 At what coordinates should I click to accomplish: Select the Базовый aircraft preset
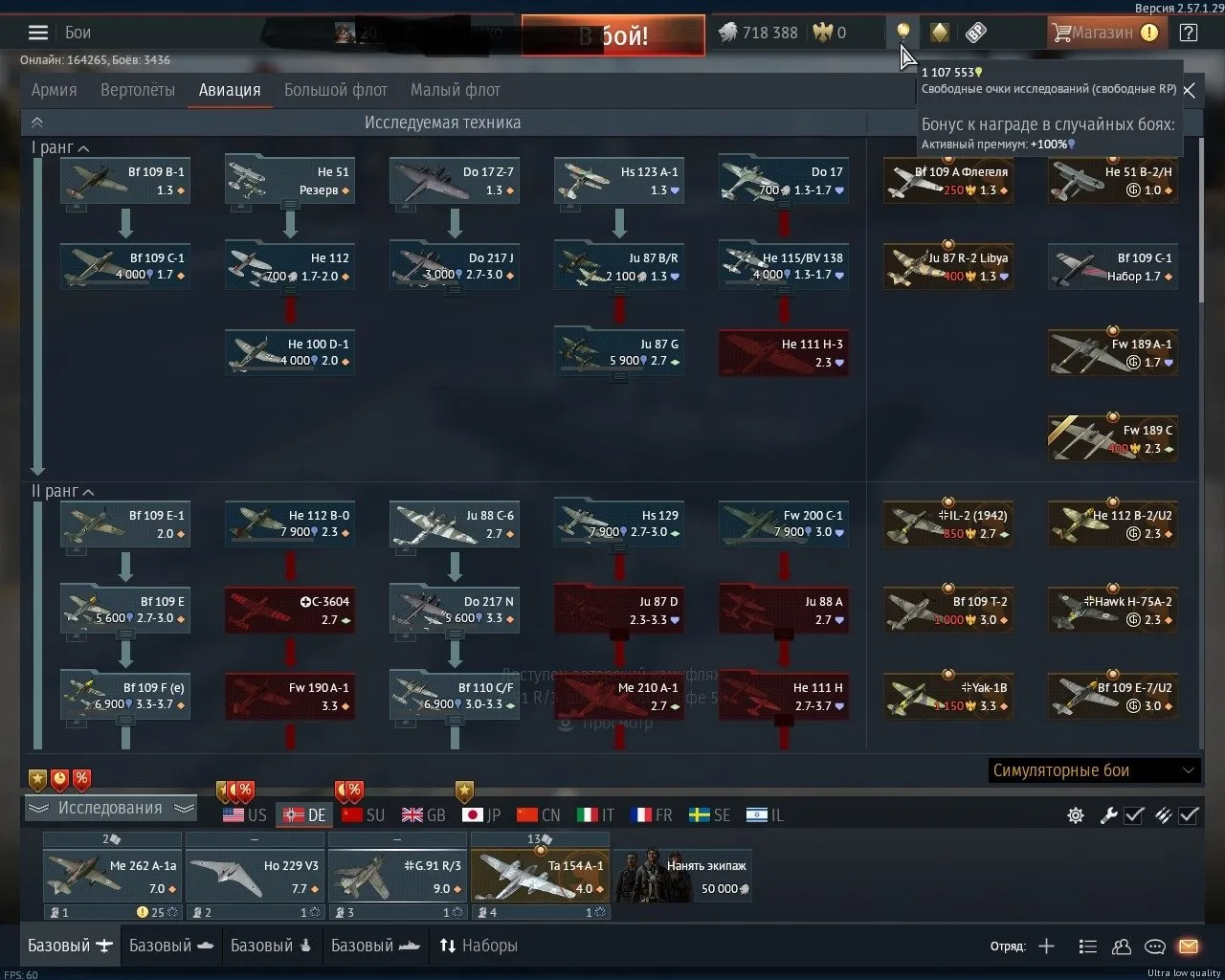coord(71,946)
